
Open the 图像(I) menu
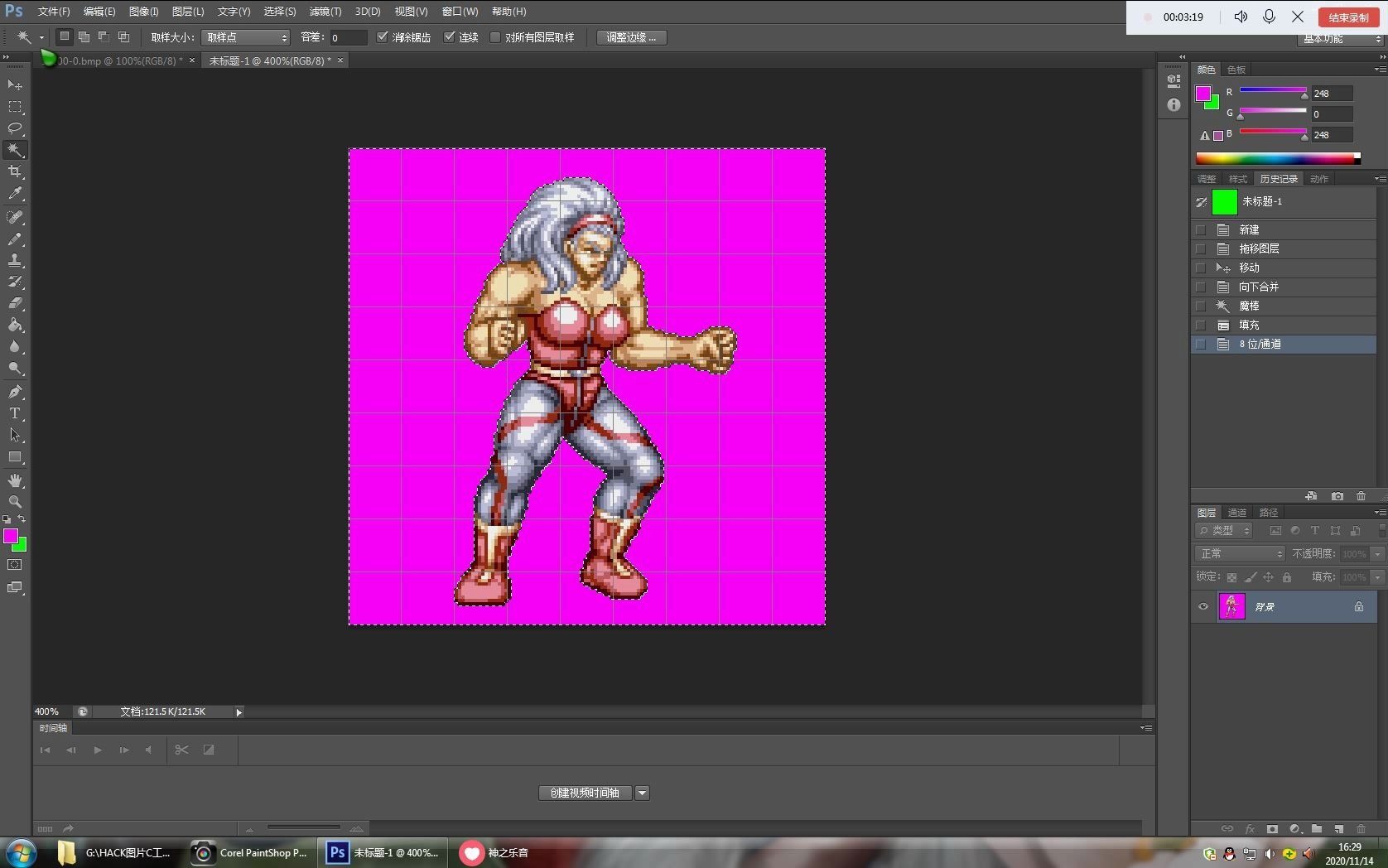[x=143, y=12]
